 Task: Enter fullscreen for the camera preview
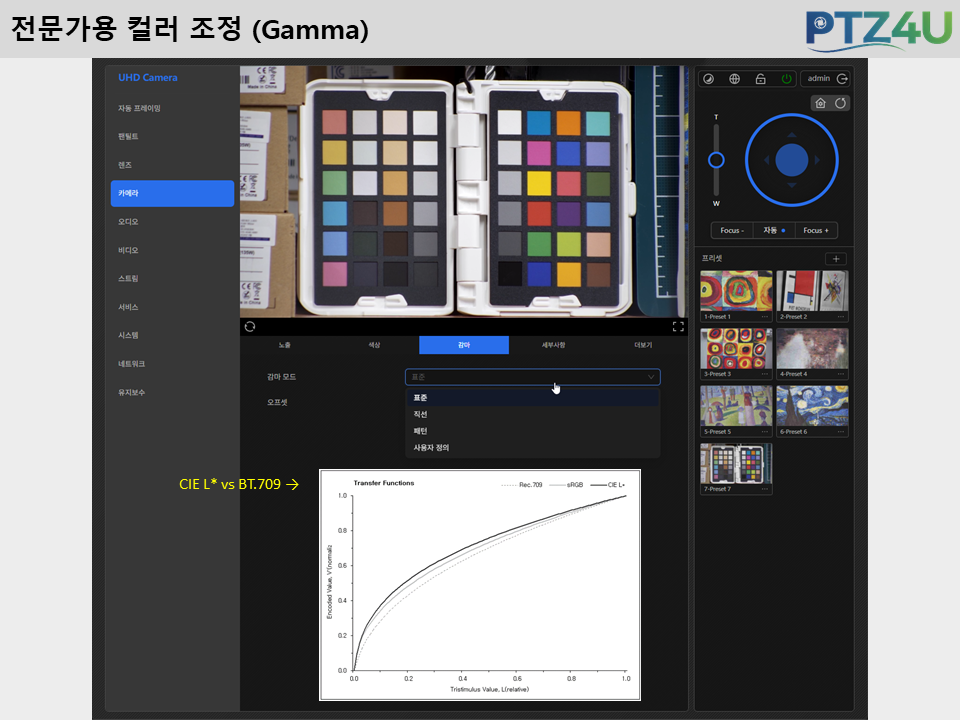pos(678,326)
